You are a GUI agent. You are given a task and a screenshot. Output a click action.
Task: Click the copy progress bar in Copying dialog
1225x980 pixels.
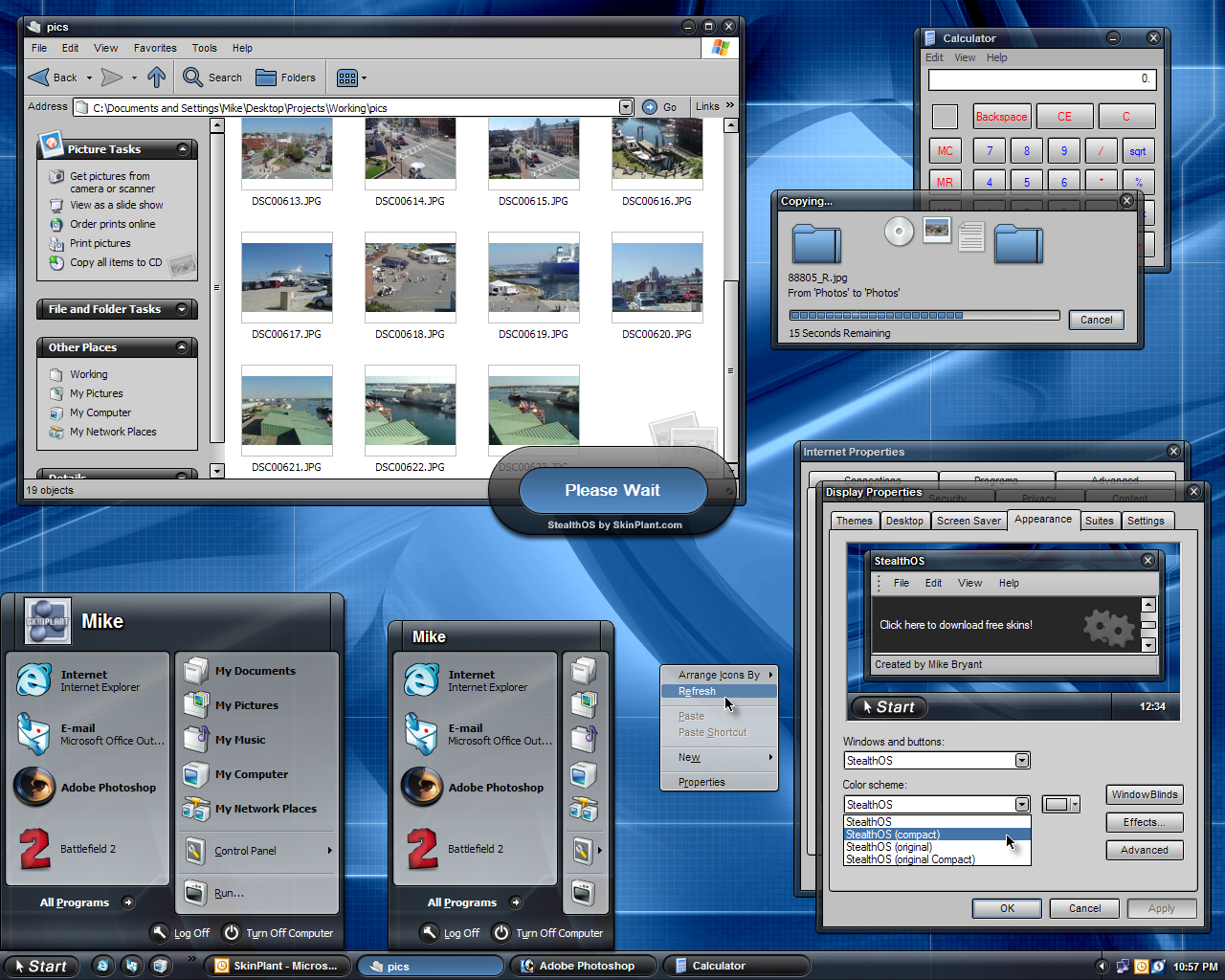point(924,315)
